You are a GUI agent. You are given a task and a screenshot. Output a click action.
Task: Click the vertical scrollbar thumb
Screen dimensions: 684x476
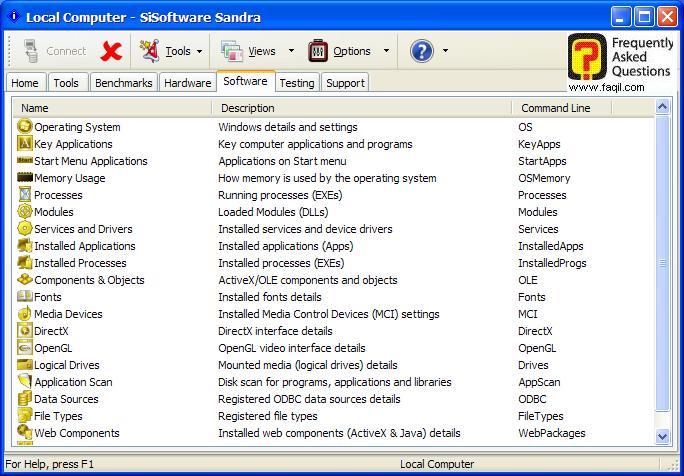662,263
